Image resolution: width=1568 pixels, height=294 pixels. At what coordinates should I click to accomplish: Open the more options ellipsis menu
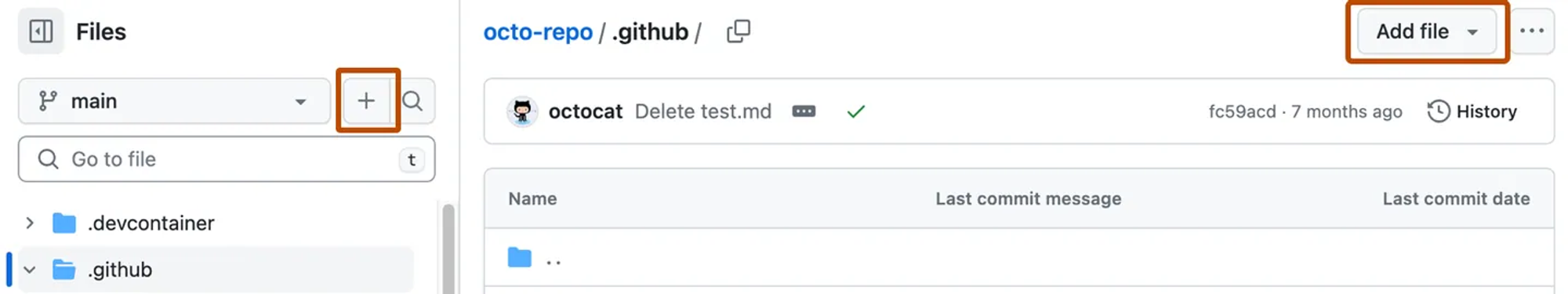click(x=1531, y=31)
